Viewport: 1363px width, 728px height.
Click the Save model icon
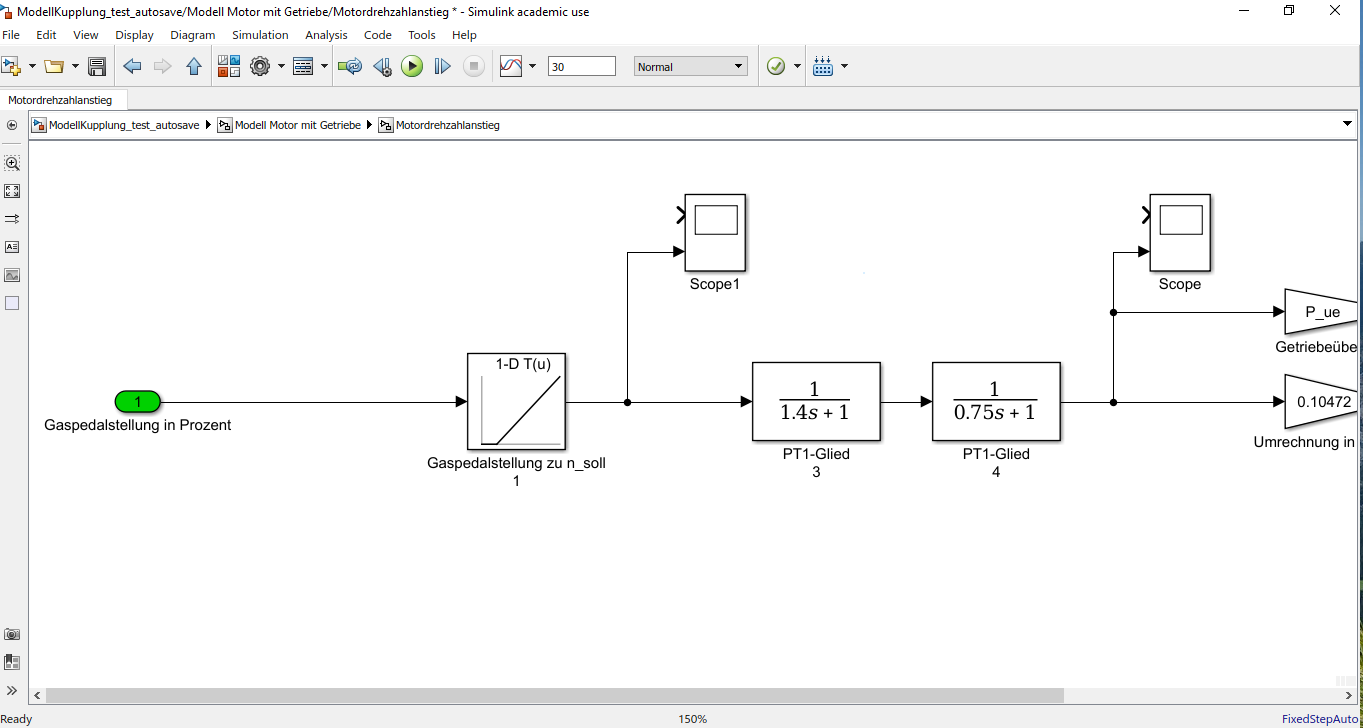click(97, 67)
